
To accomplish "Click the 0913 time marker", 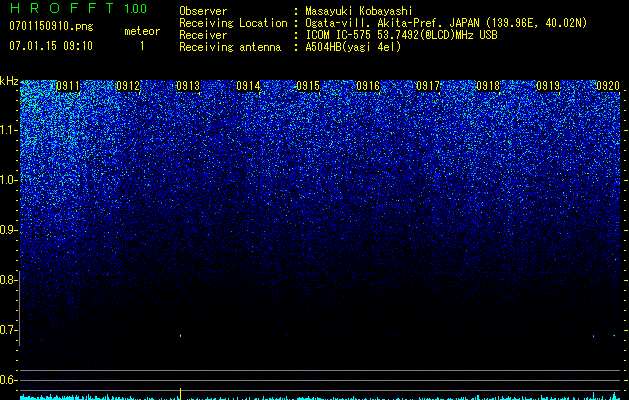I will (x=188, y=86).
